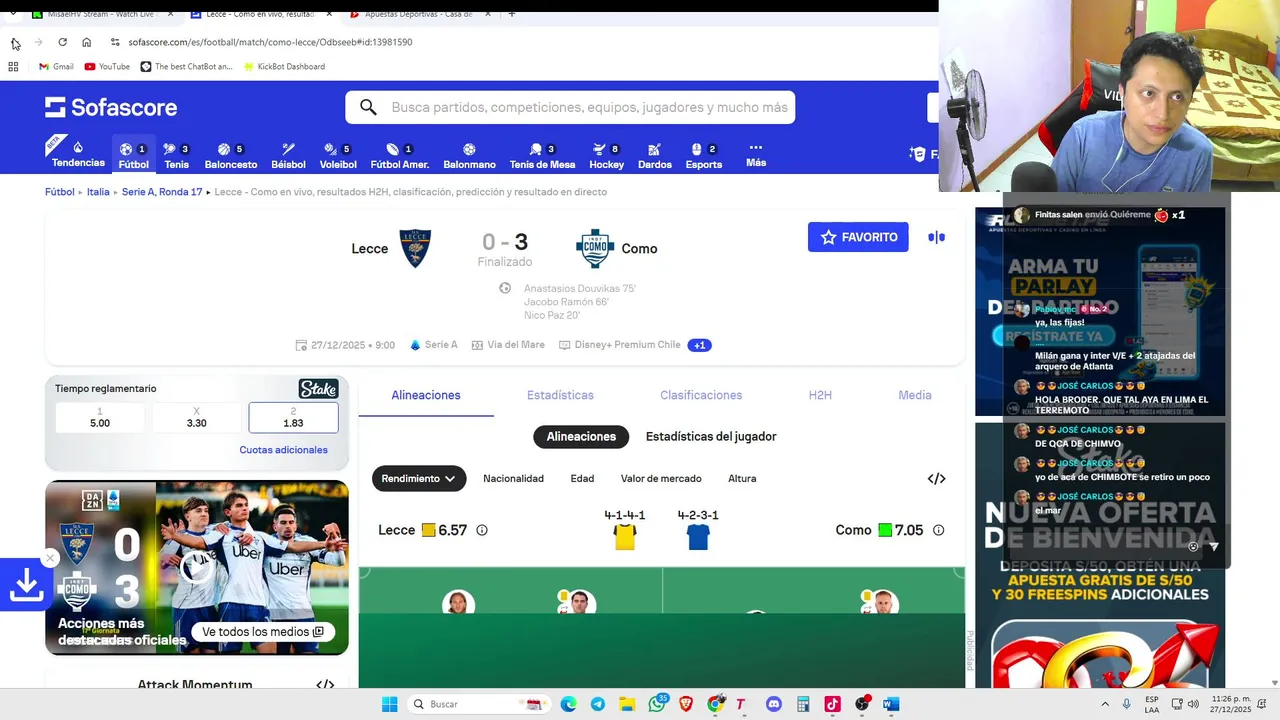Select the Altura filter
Screen dimensions: 1280x720
[x=742, y=479]
